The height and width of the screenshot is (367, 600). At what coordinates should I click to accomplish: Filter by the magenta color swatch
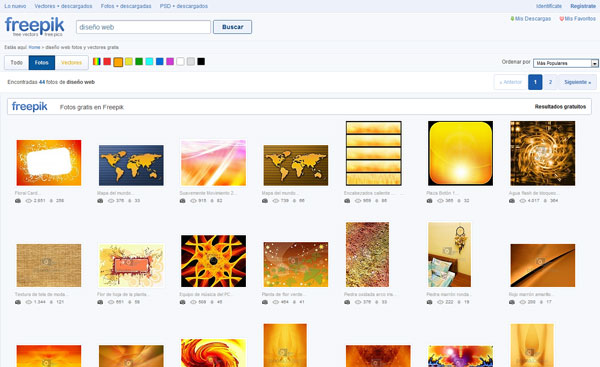point(170,62)
